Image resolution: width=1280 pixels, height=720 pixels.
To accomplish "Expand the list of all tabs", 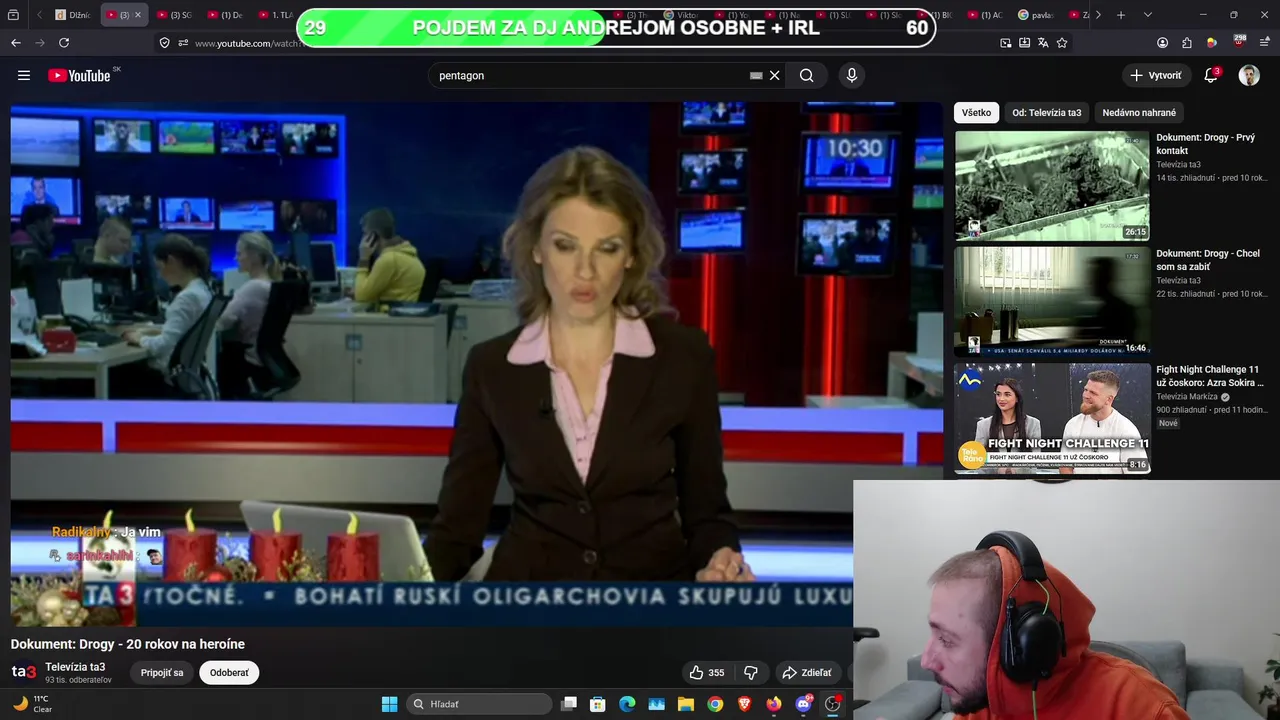I will 1148,15.
